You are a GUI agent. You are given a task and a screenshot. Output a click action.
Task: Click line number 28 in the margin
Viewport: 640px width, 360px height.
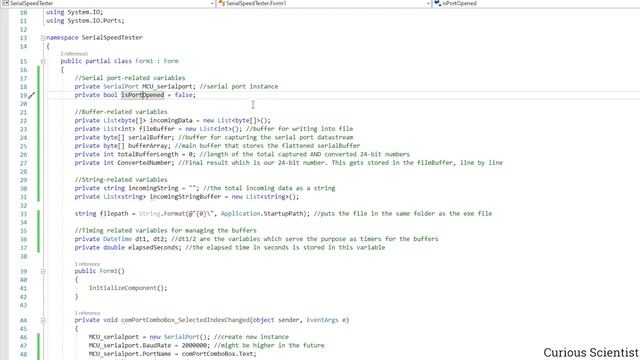(23, 171)
